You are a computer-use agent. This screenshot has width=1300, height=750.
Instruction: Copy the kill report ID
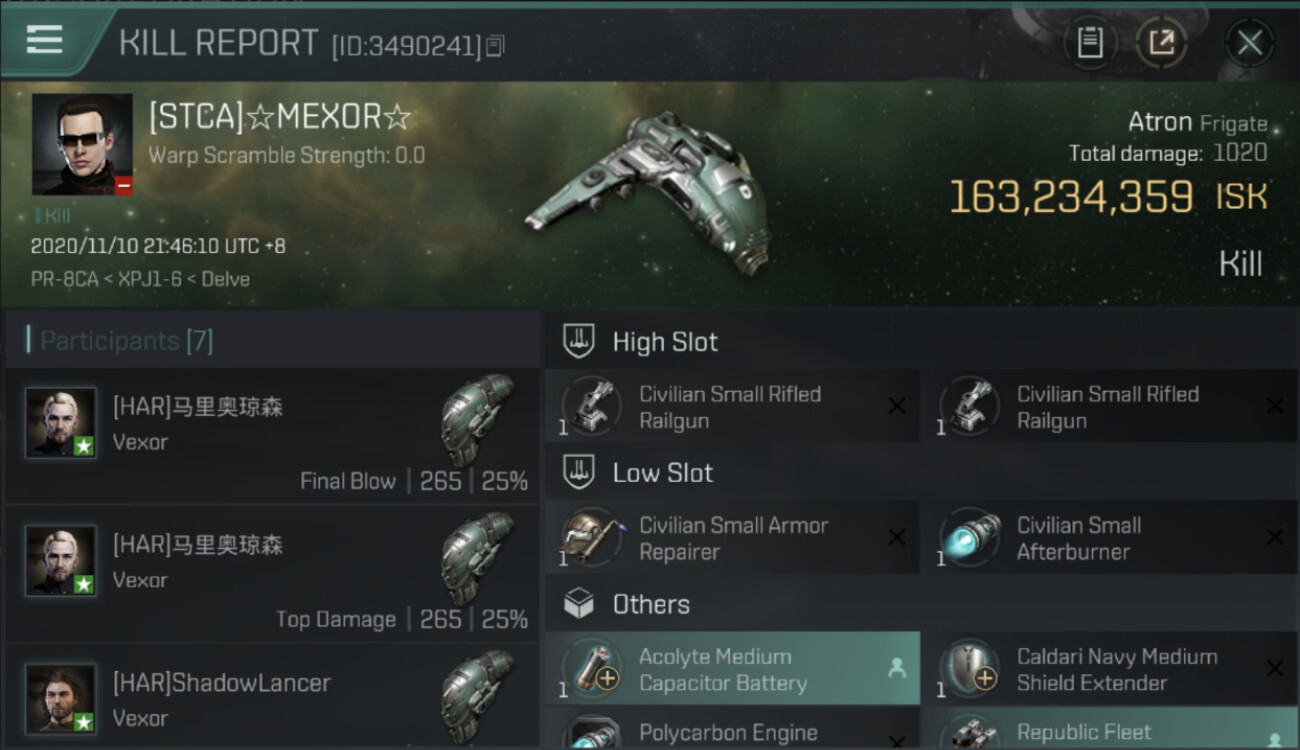[x=496, y=45]
